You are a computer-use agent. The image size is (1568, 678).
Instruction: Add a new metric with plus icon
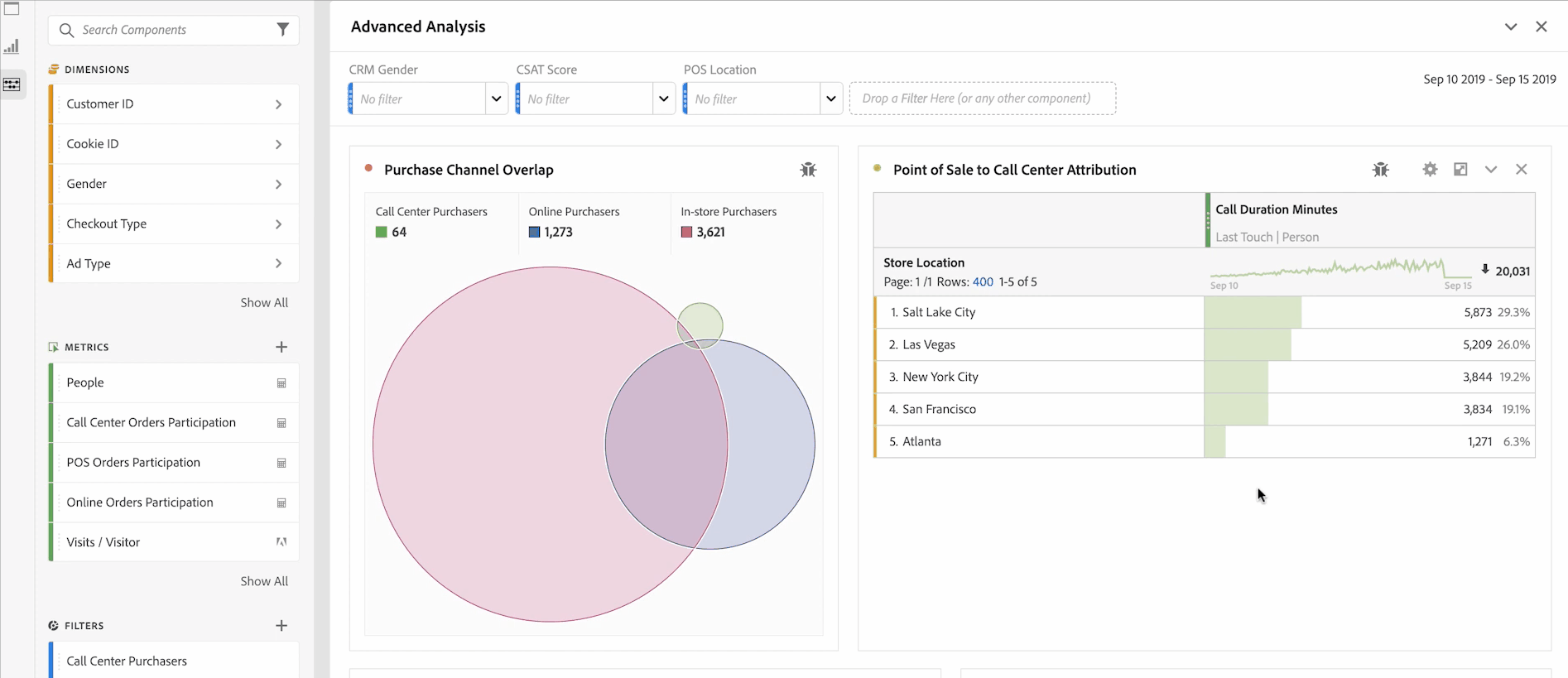pos(281,347)
